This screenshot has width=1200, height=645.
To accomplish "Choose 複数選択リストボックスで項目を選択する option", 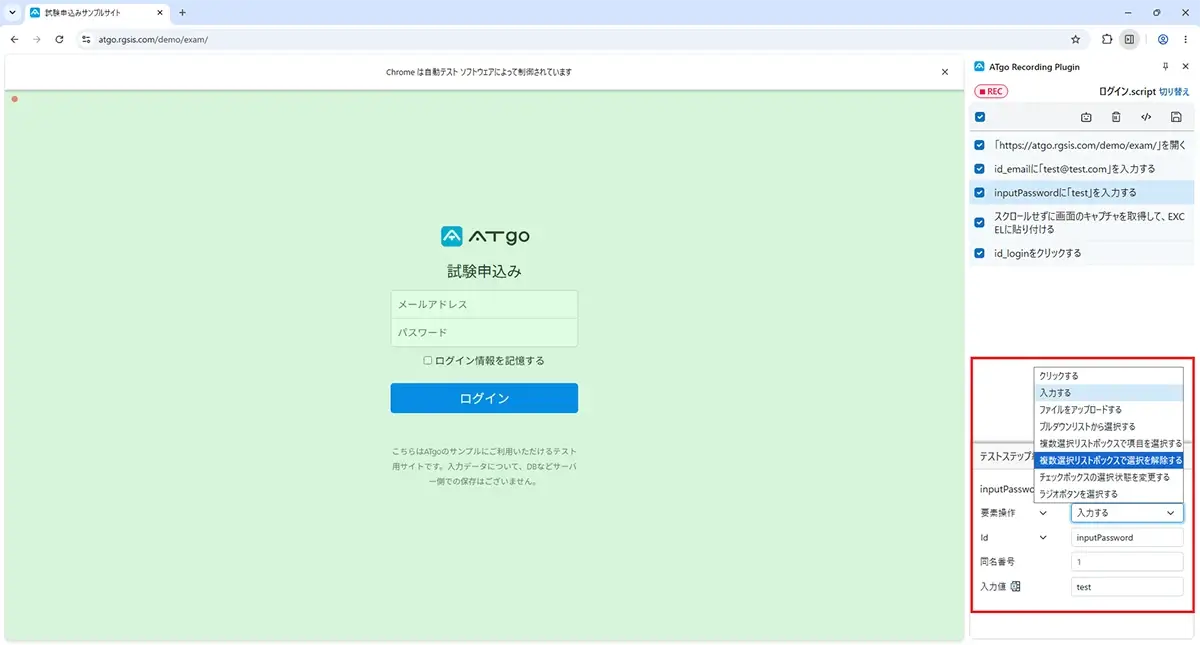I will click(x=1109, y=443).
